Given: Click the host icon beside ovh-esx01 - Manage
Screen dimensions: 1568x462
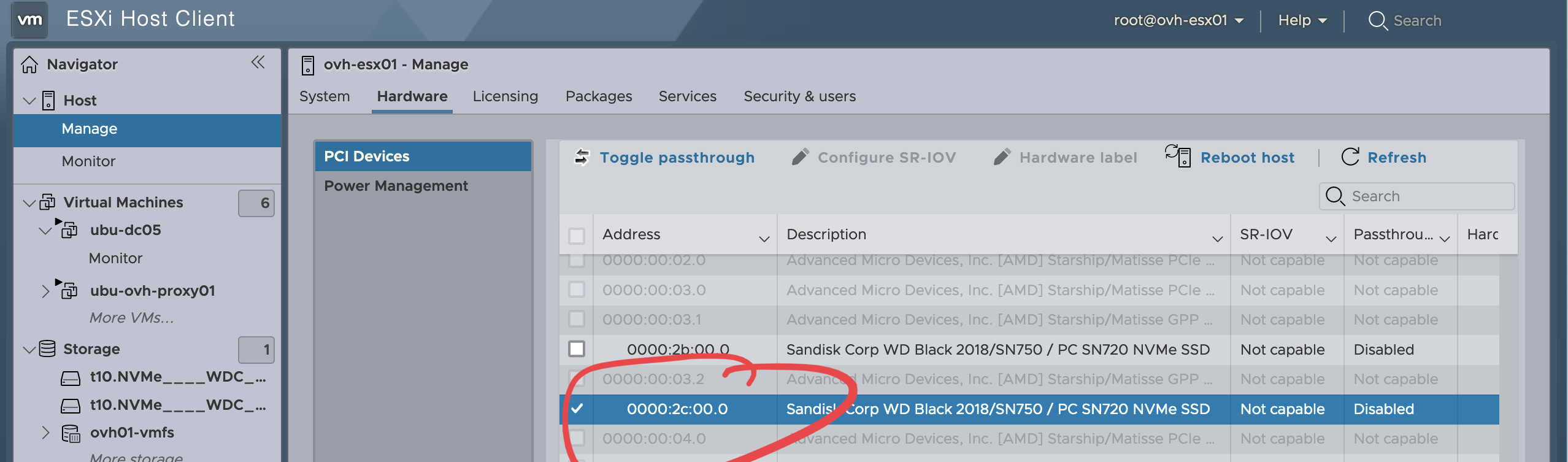Looking at the screenshot, I should (308, 65).
